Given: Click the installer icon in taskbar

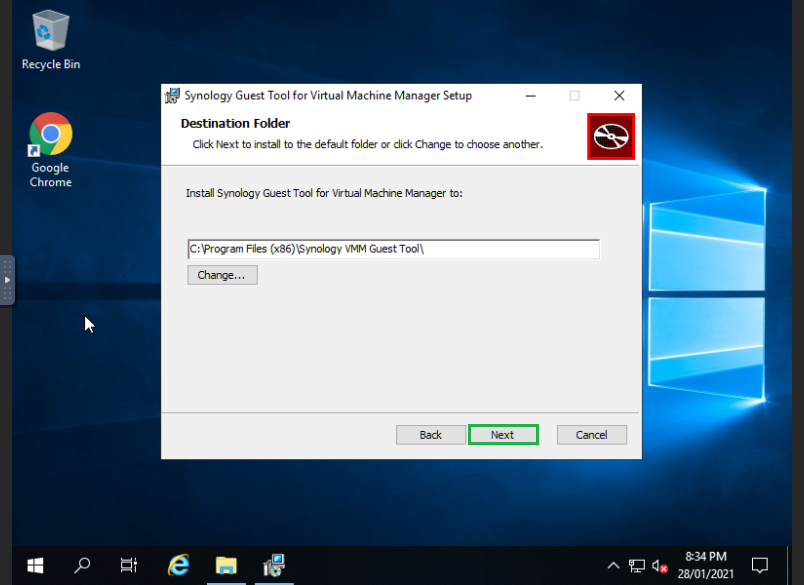Looking at the screenshot, I should click(x=273, y=565).
